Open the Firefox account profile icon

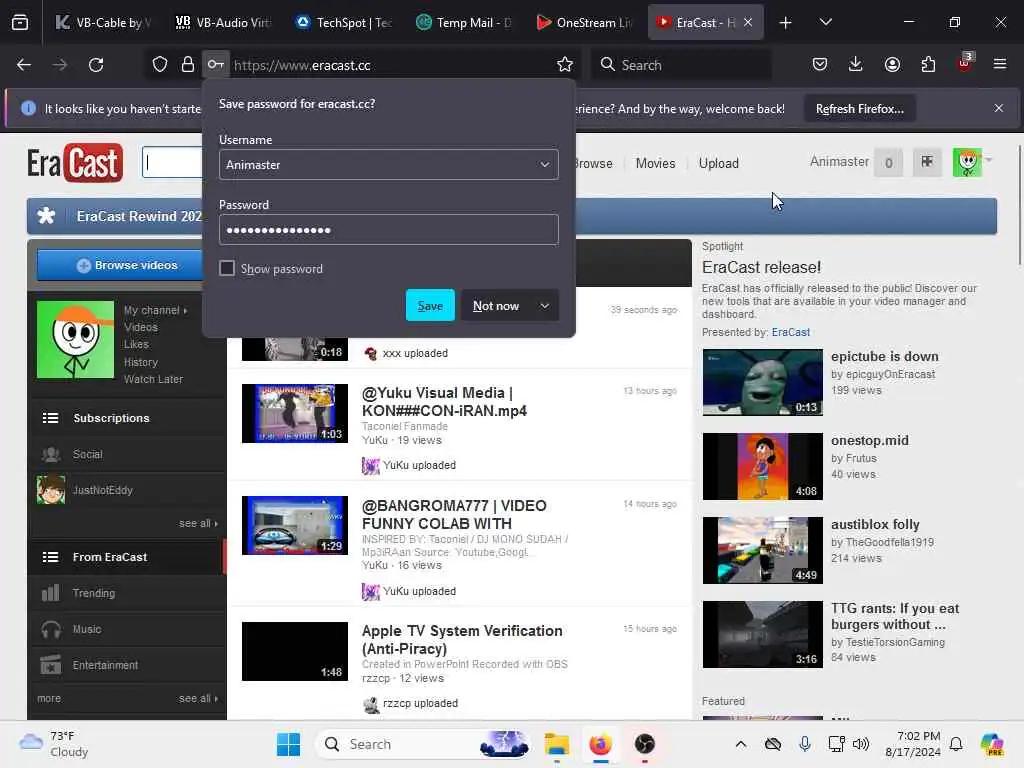coord(892,65)
